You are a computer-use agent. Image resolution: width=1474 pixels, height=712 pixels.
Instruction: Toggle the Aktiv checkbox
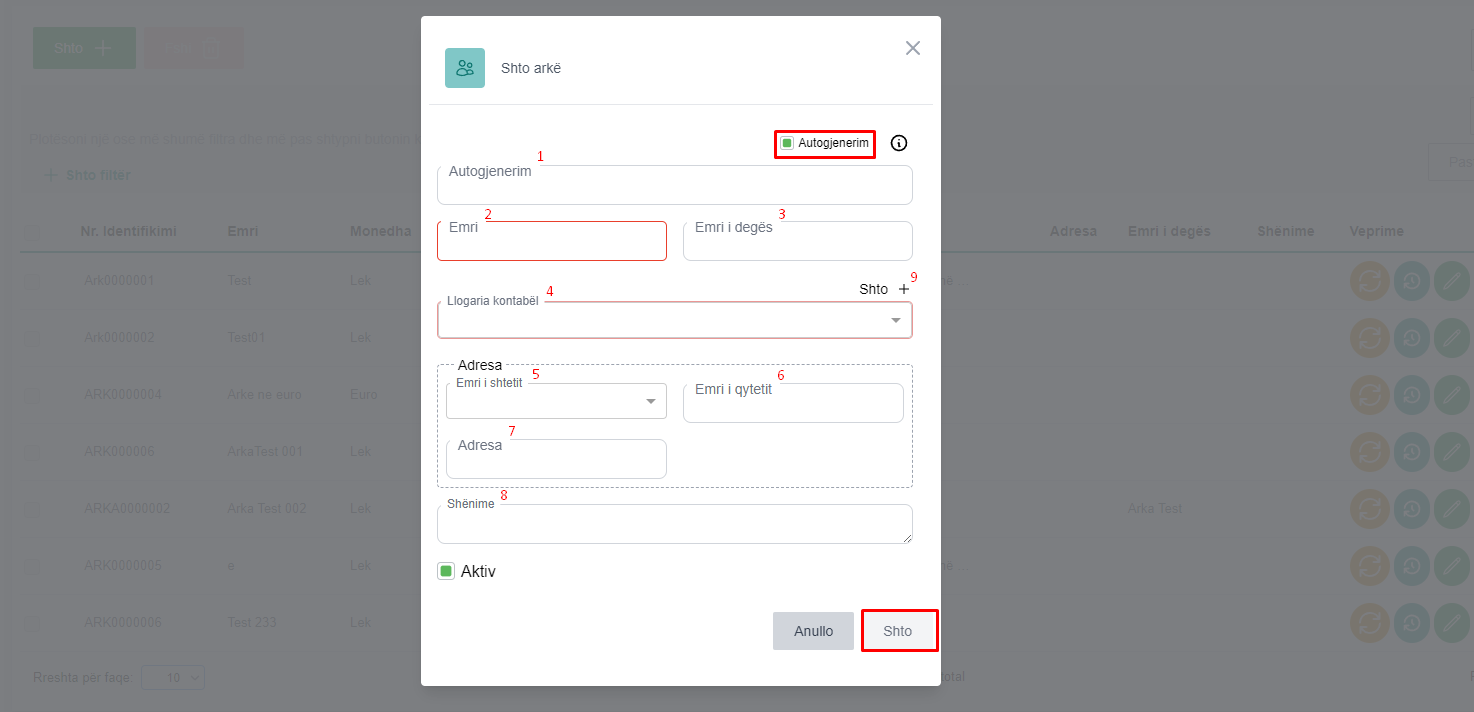(x=446, y=571)
